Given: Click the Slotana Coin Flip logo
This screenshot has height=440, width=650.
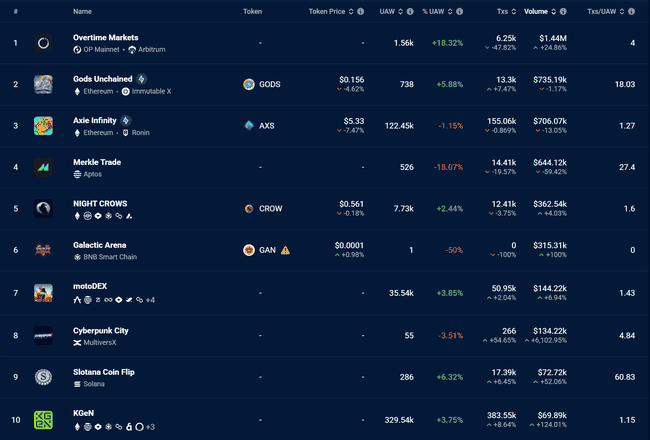Looking at the screenshot, I should [x=44, y=376].
